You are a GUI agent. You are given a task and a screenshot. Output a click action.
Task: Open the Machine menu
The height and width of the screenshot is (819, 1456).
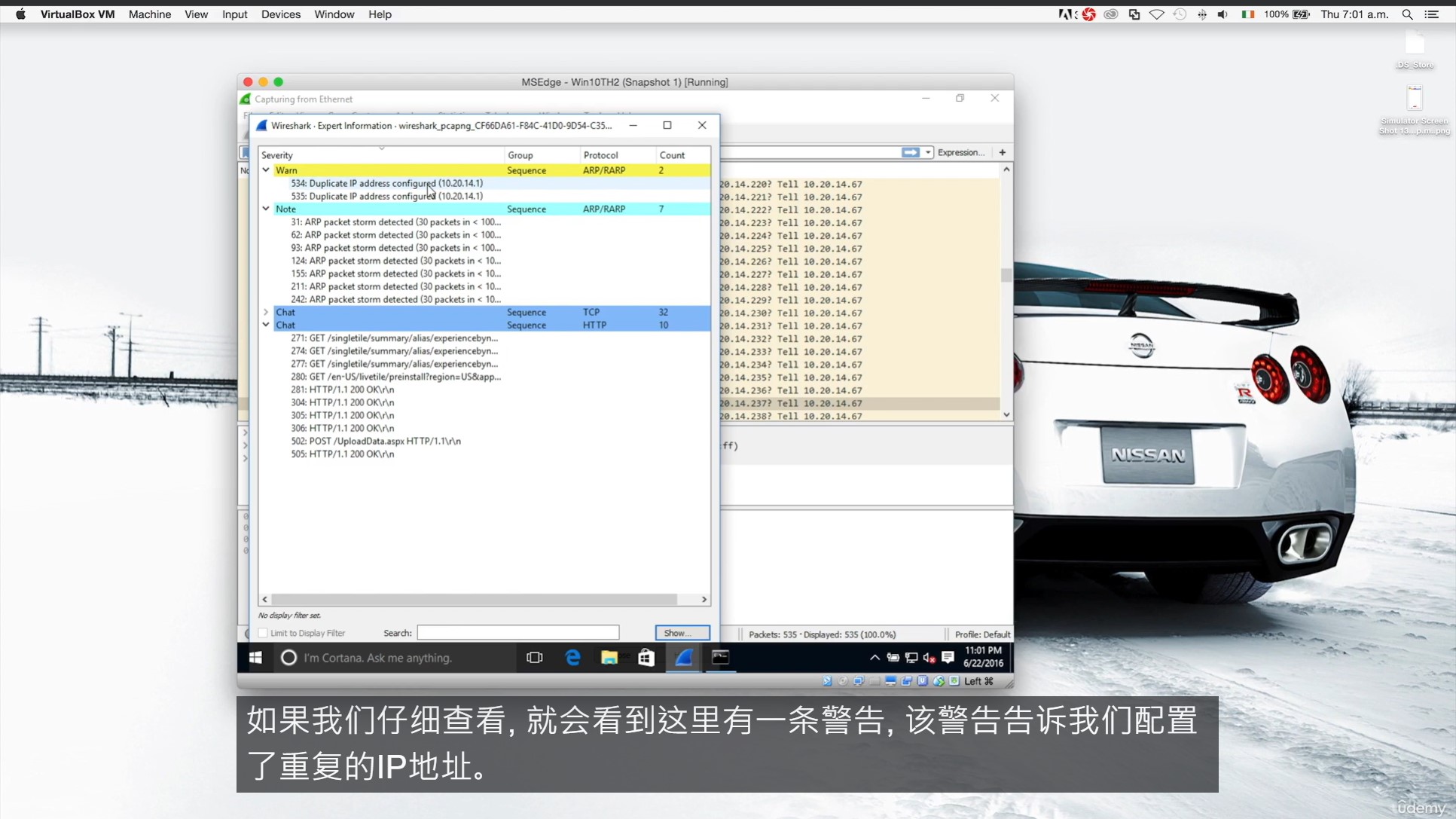click(149, 14)
